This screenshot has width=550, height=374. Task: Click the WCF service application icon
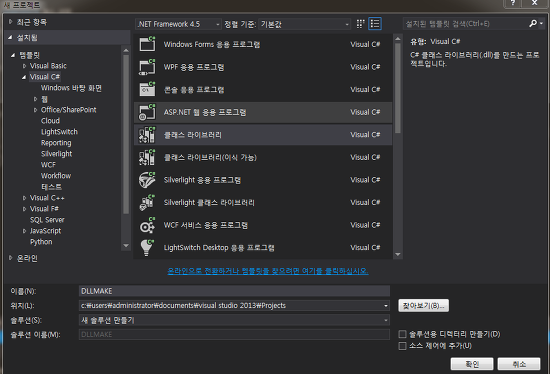point(147,225)
